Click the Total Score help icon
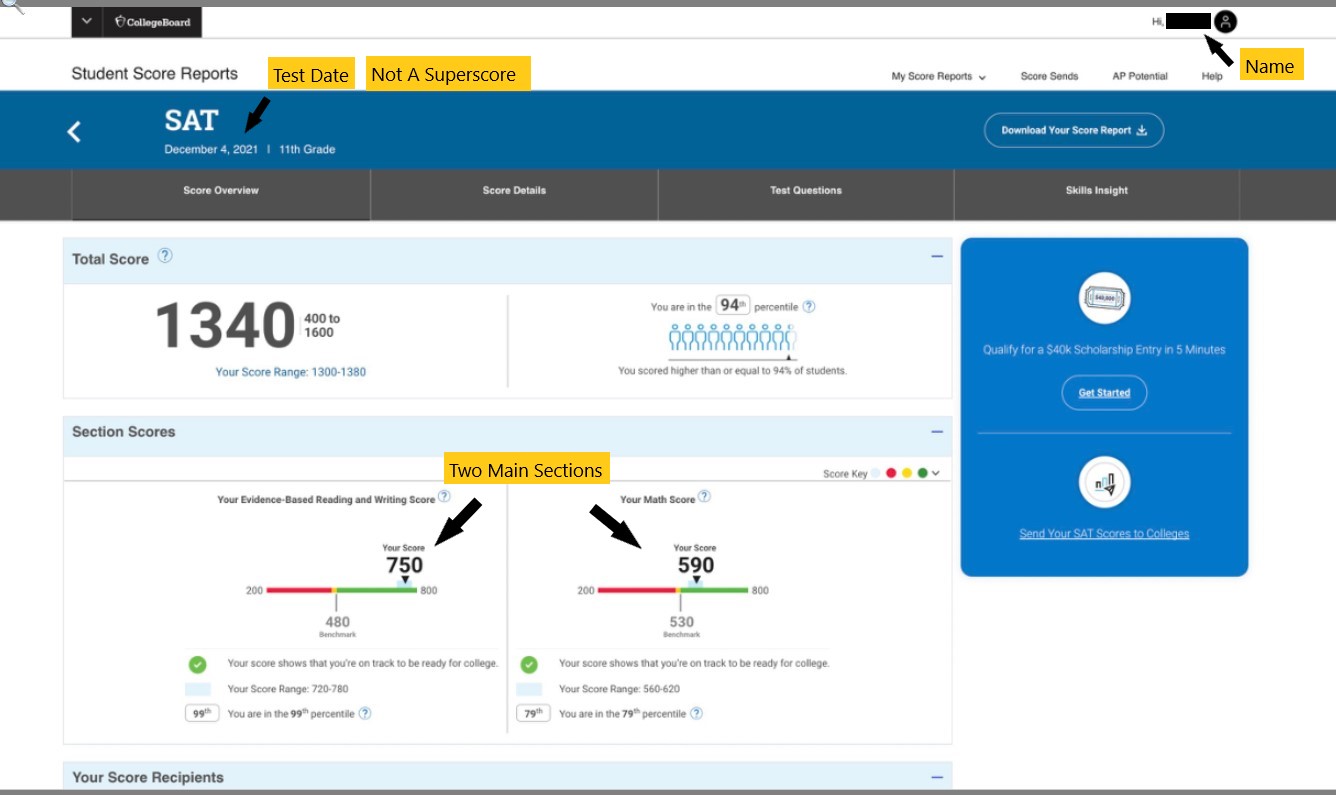The image size is (1336, 795). (165, 256)
